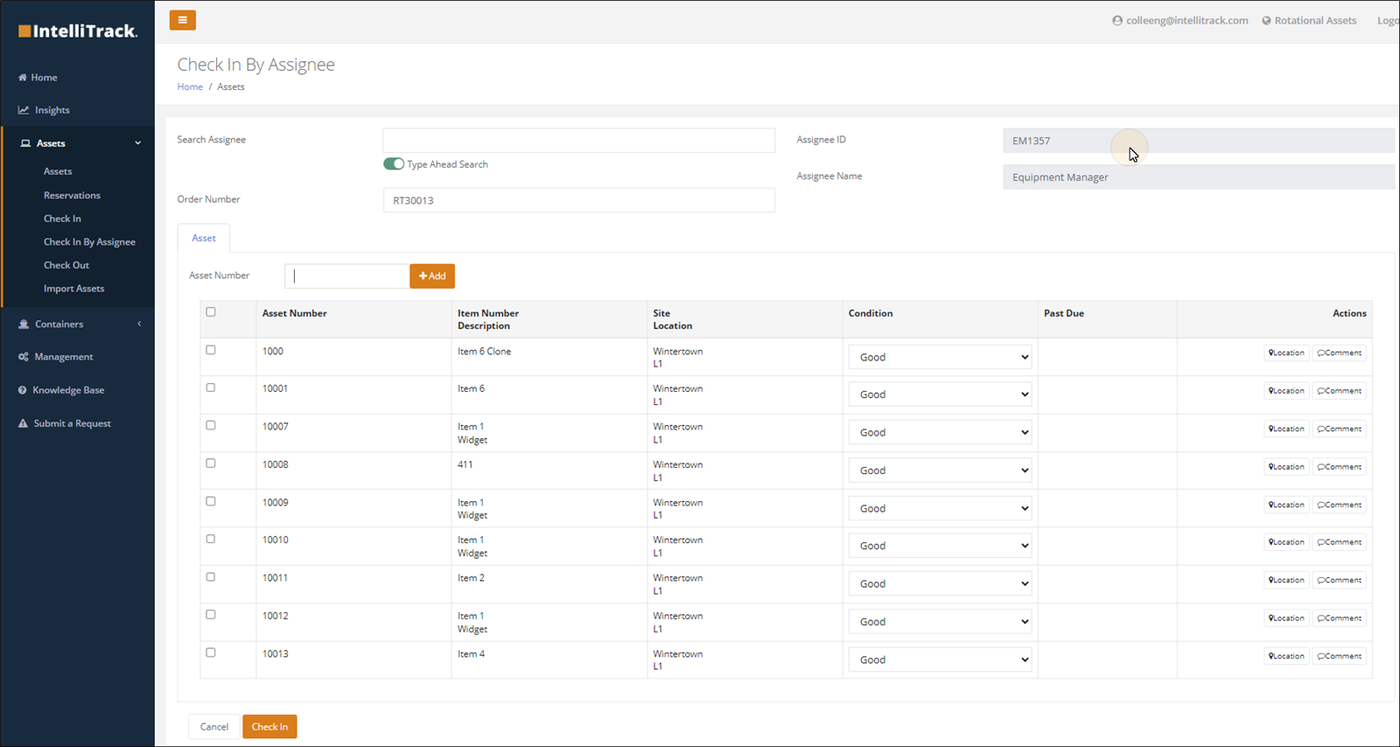Click the orange Check In button
Viewport: 1400px width, 747px height.
(270, 727)
